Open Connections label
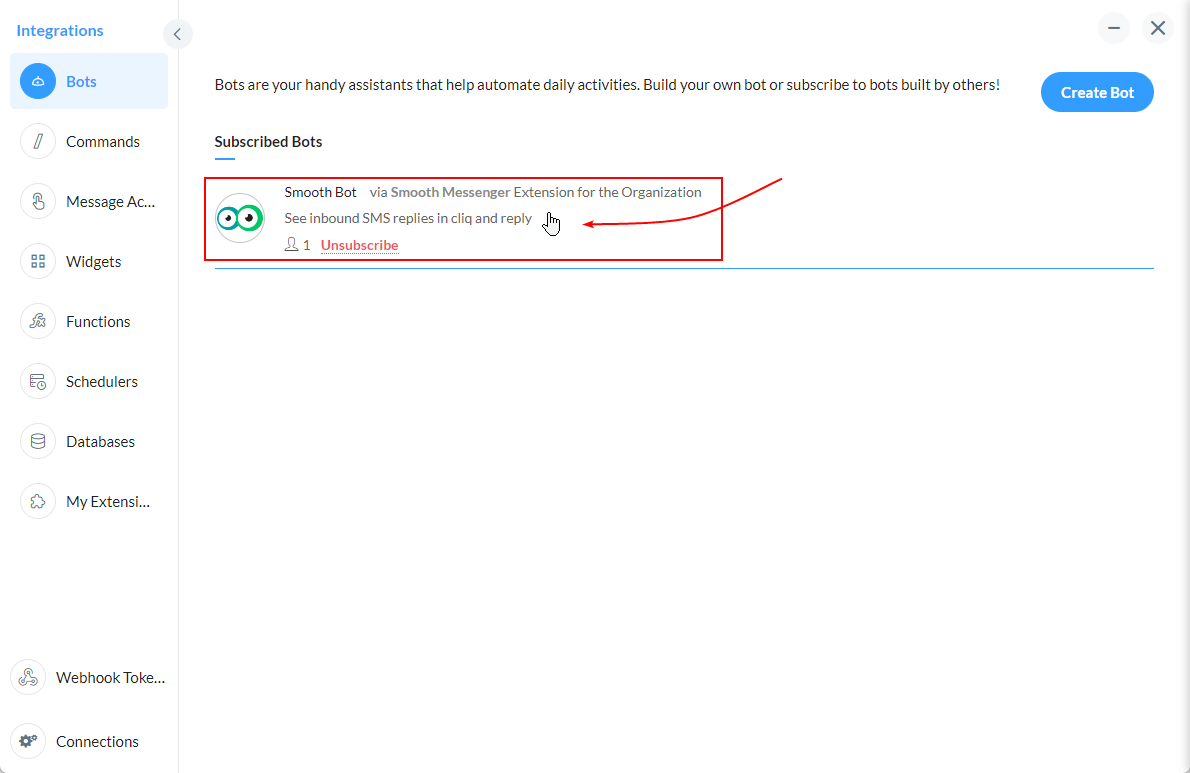1190x773 pixels. 97,741
